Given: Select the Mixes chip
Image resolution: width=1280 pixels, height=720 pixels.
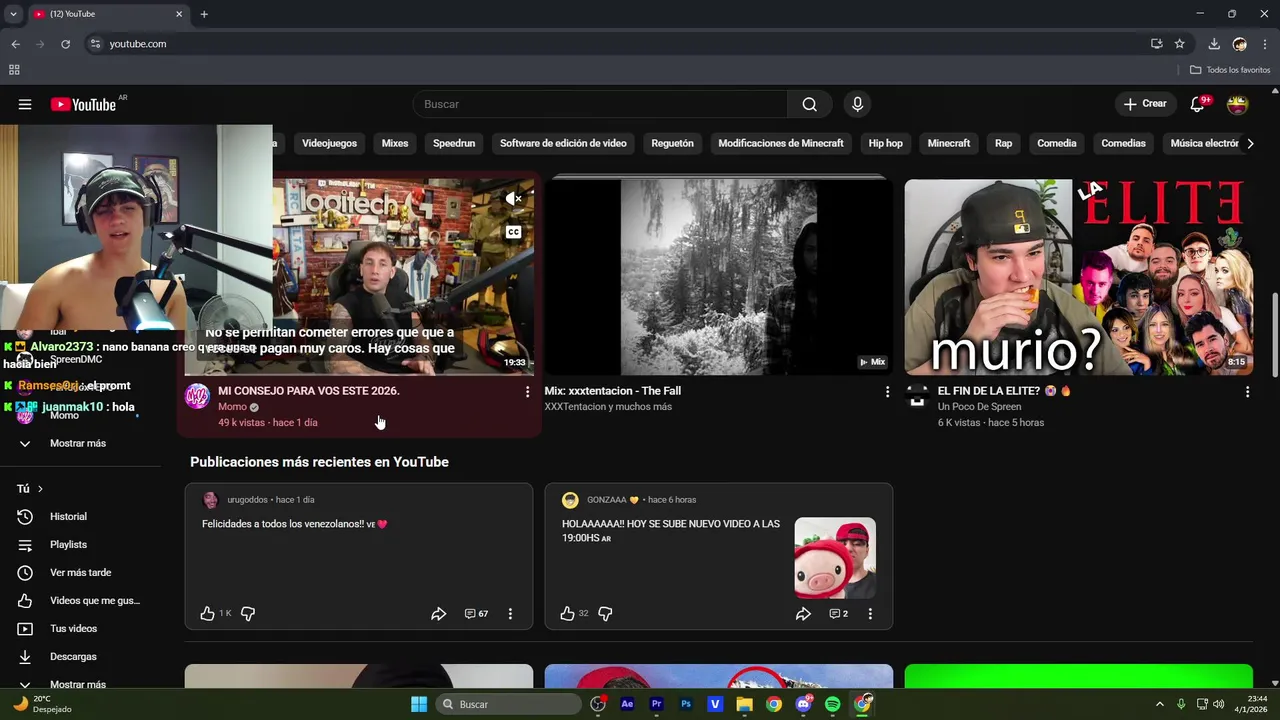Looking at the screenshot, I should [x=395, y=143].
